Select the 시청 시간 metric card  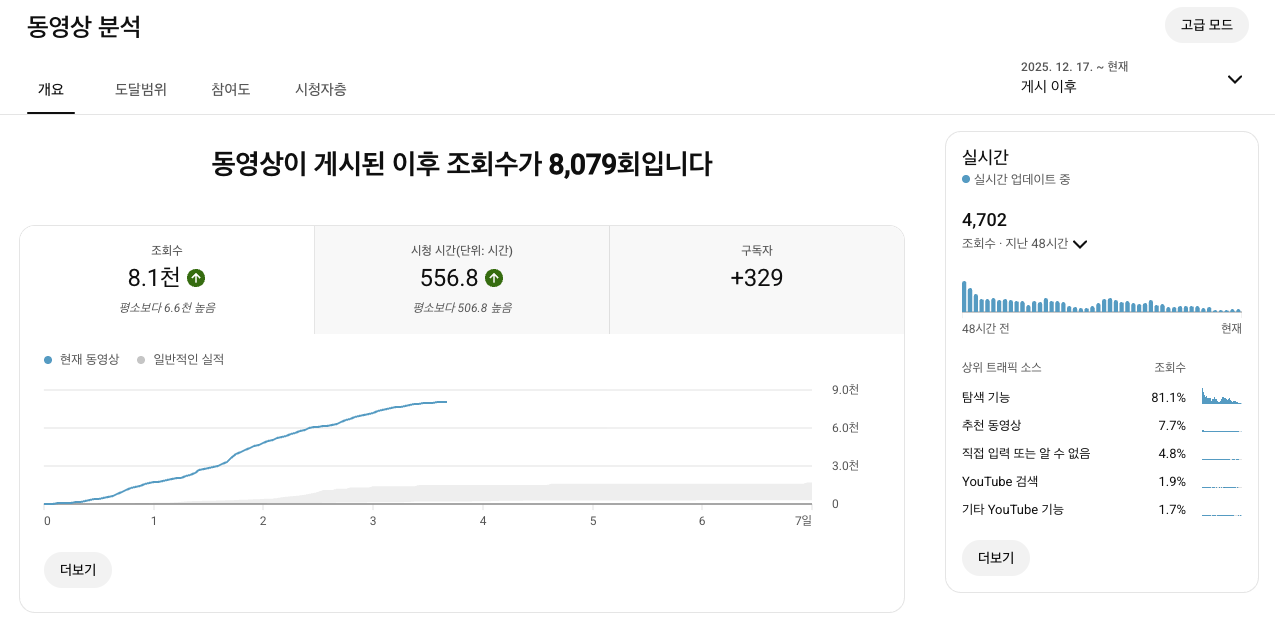[461, 278]
